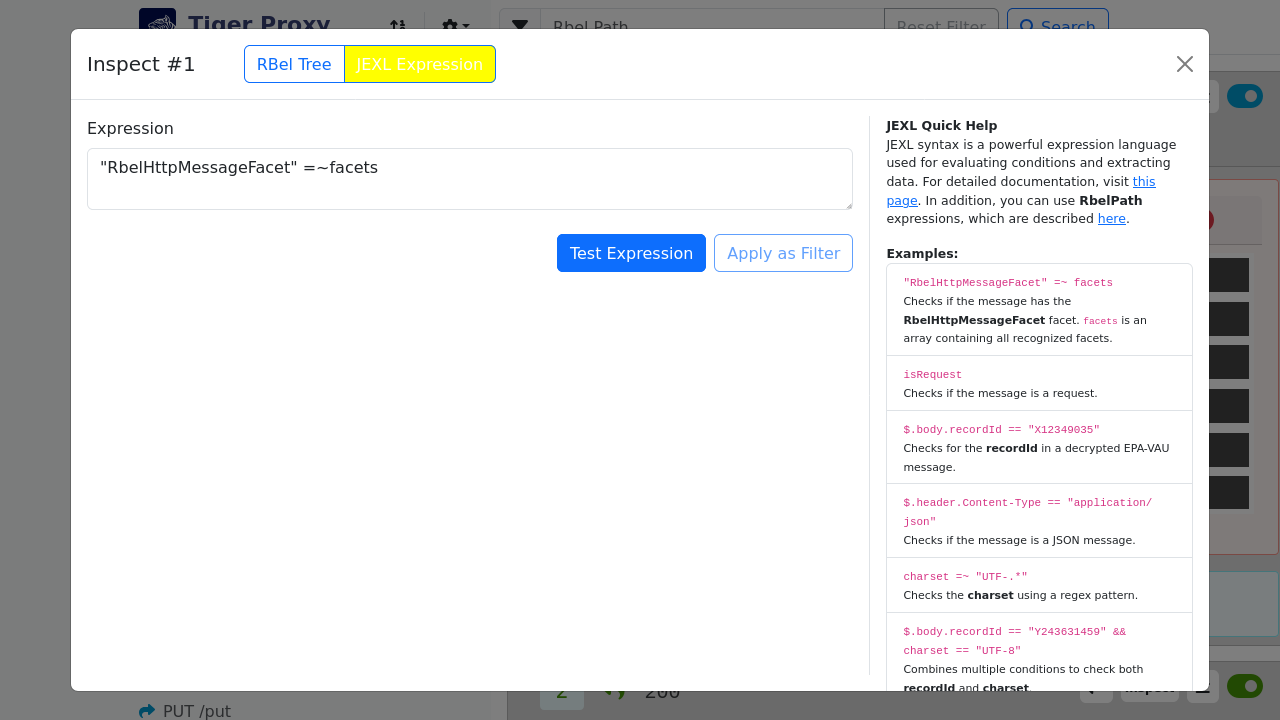The width and height of the screenshot is (1280, 720).
Task: Switch to the RBel Tree tab
Action: [x=294, y=64]
